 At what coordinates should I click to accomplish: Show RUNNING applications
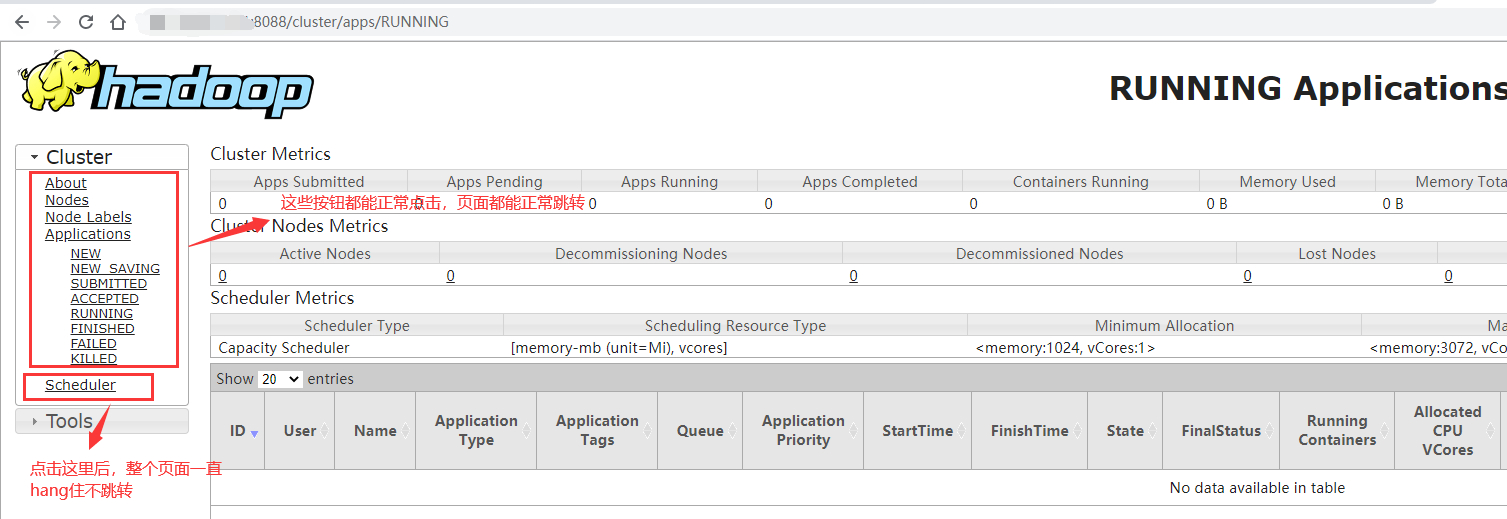pyautogui.click(x=102, y=314)
